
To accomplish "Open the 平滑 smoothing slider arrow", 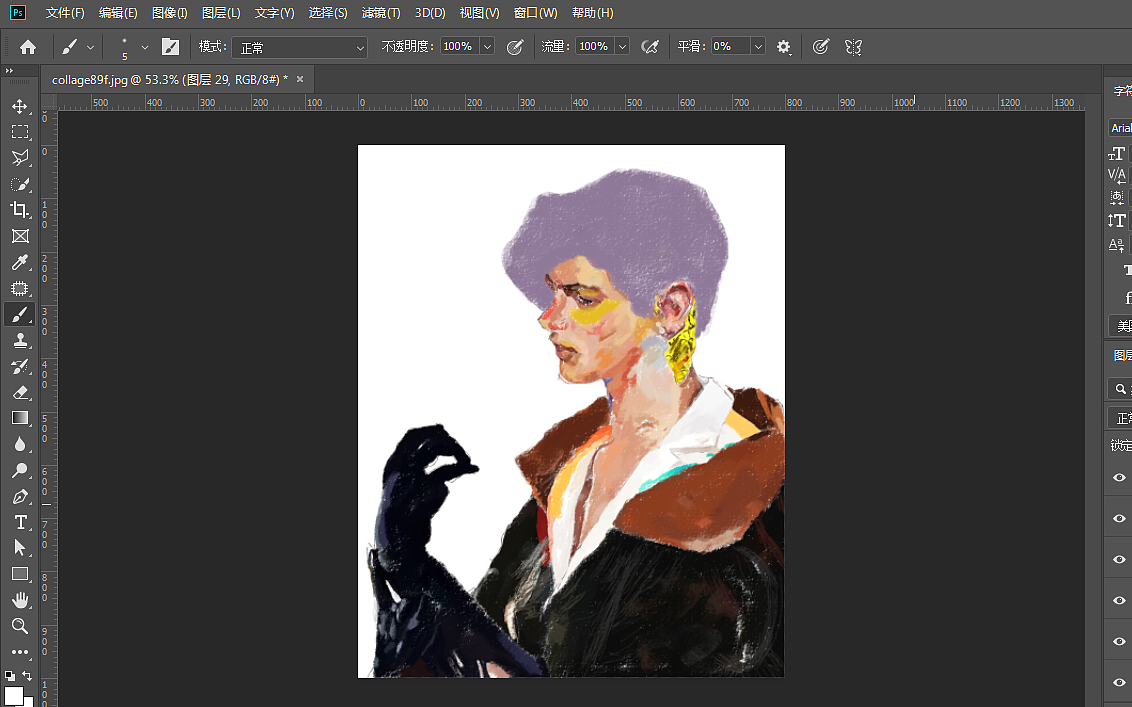I will click(x=758, y=46).
